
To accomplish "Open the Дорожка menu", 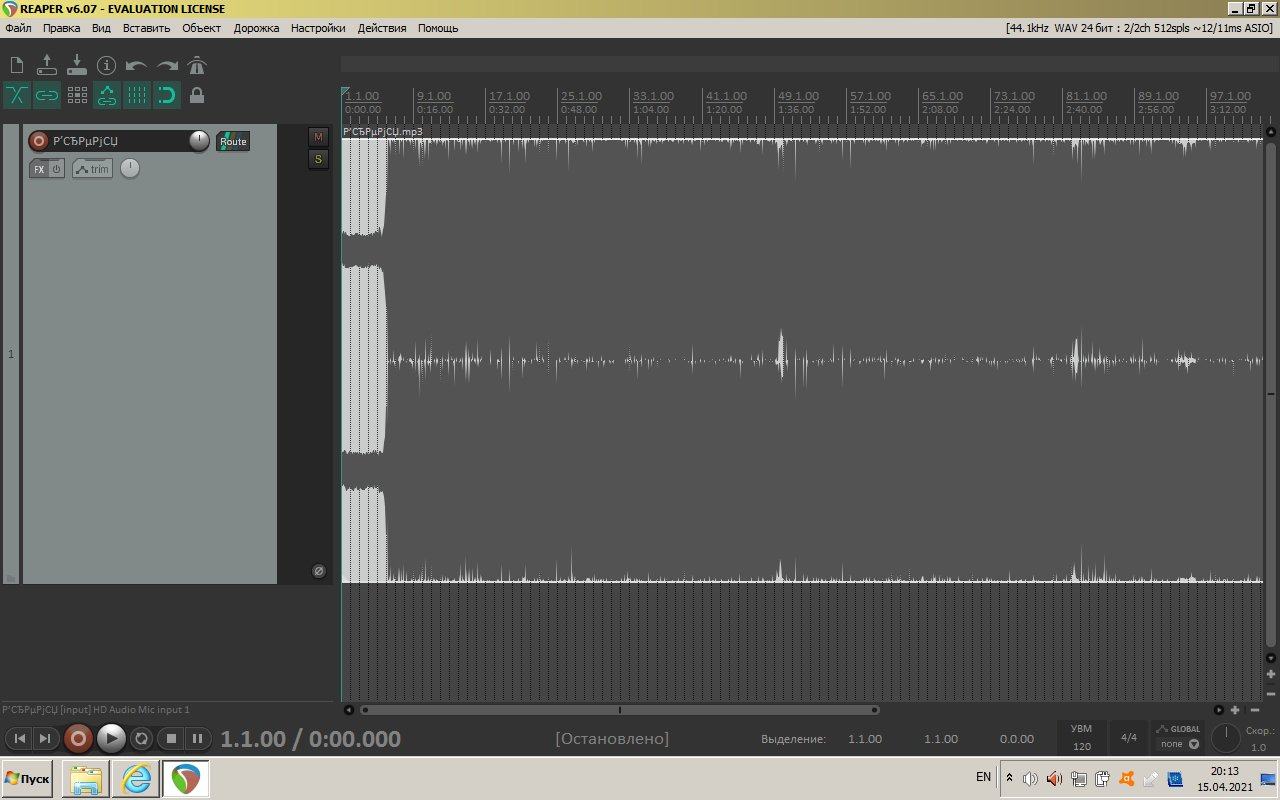I will pyautogui.click(x=256, y=28).
